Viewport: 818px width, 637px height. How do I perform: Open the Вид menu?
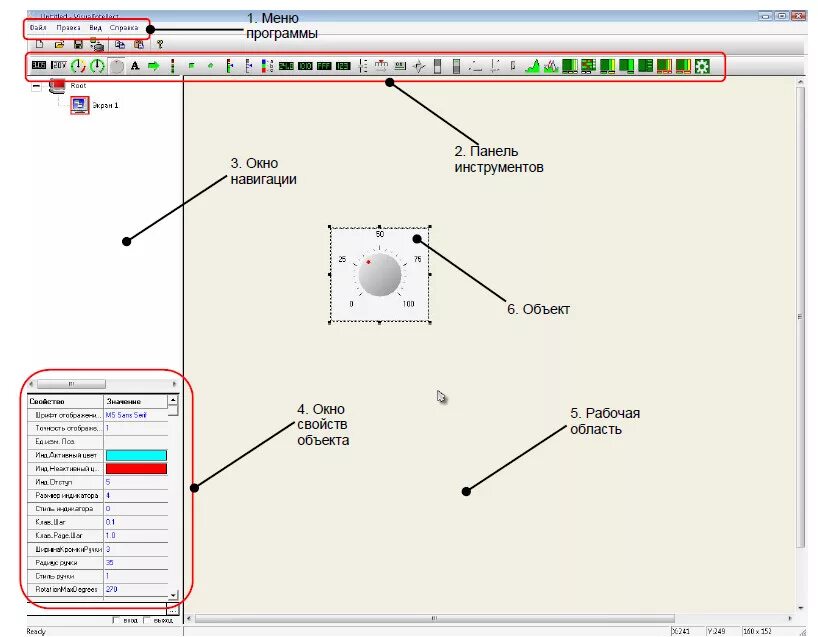click(95, 28)
